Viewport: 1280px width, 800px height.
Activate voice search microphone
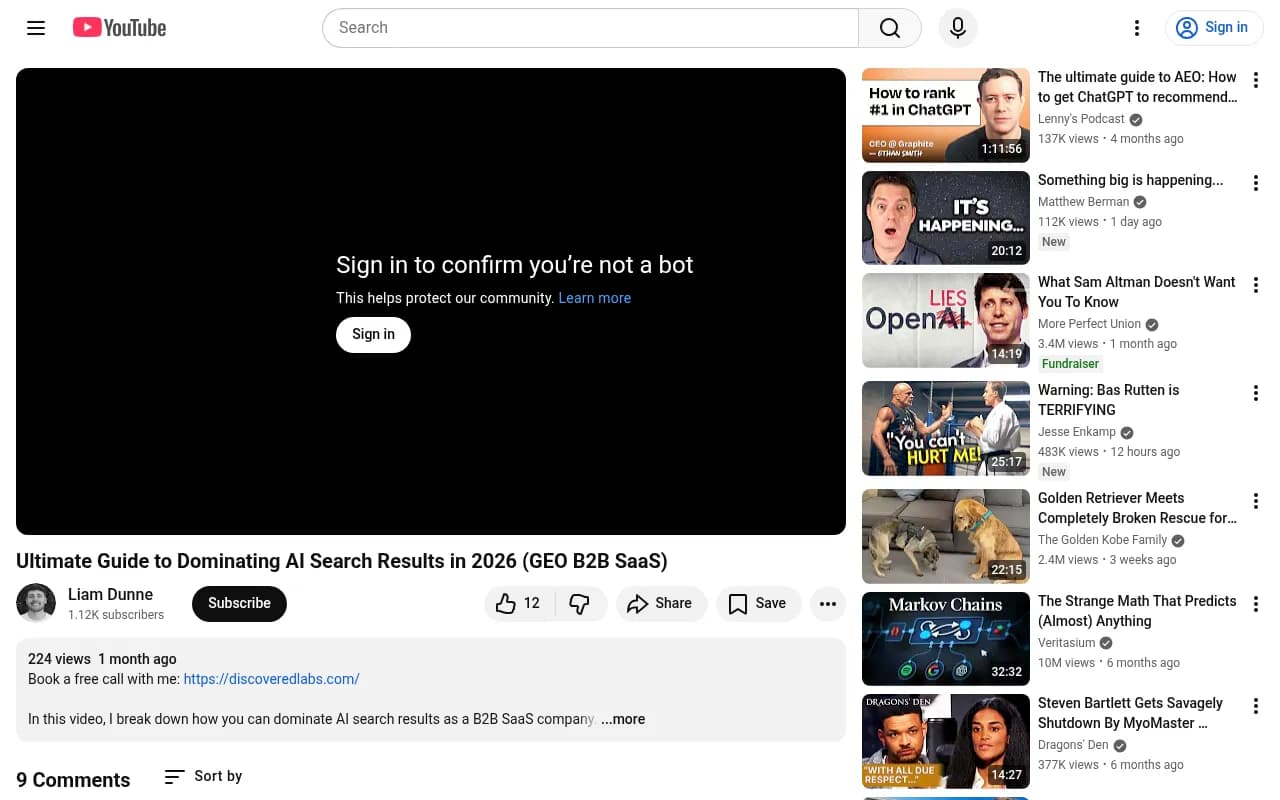[x=957, y=28]
